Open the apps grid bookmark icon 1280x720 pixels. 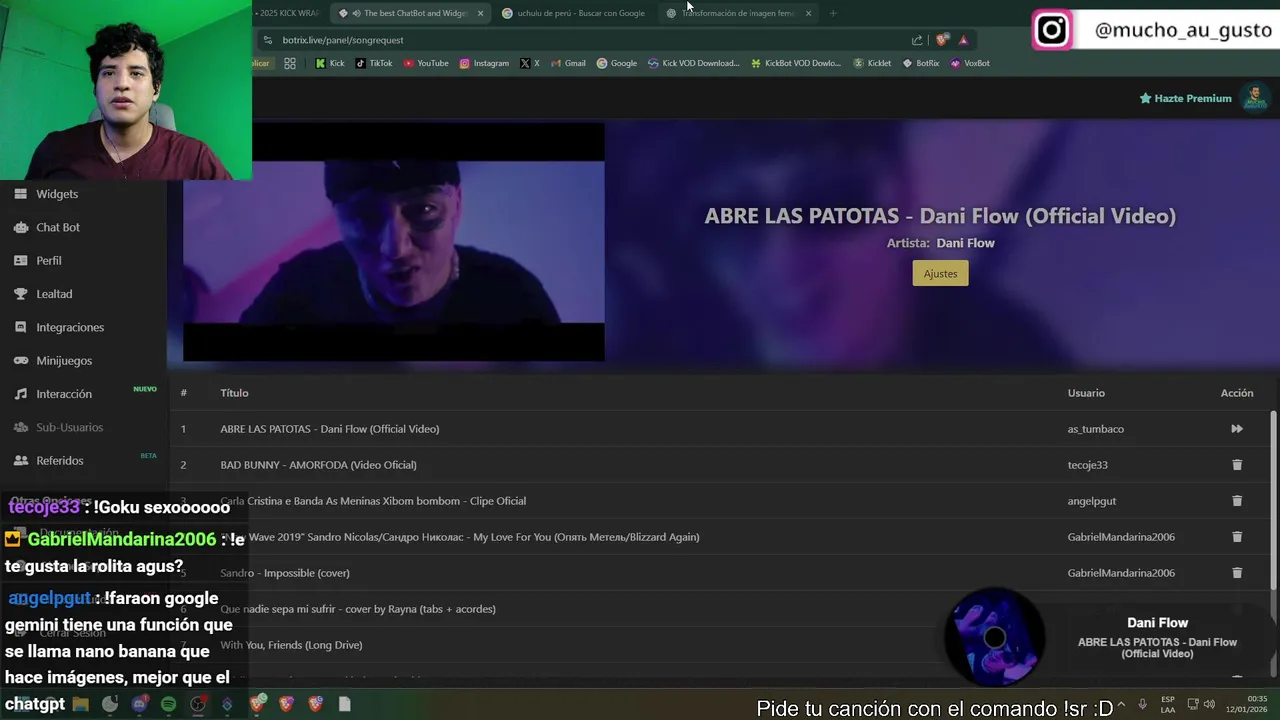pyautogui.click(x=290, y=63)
